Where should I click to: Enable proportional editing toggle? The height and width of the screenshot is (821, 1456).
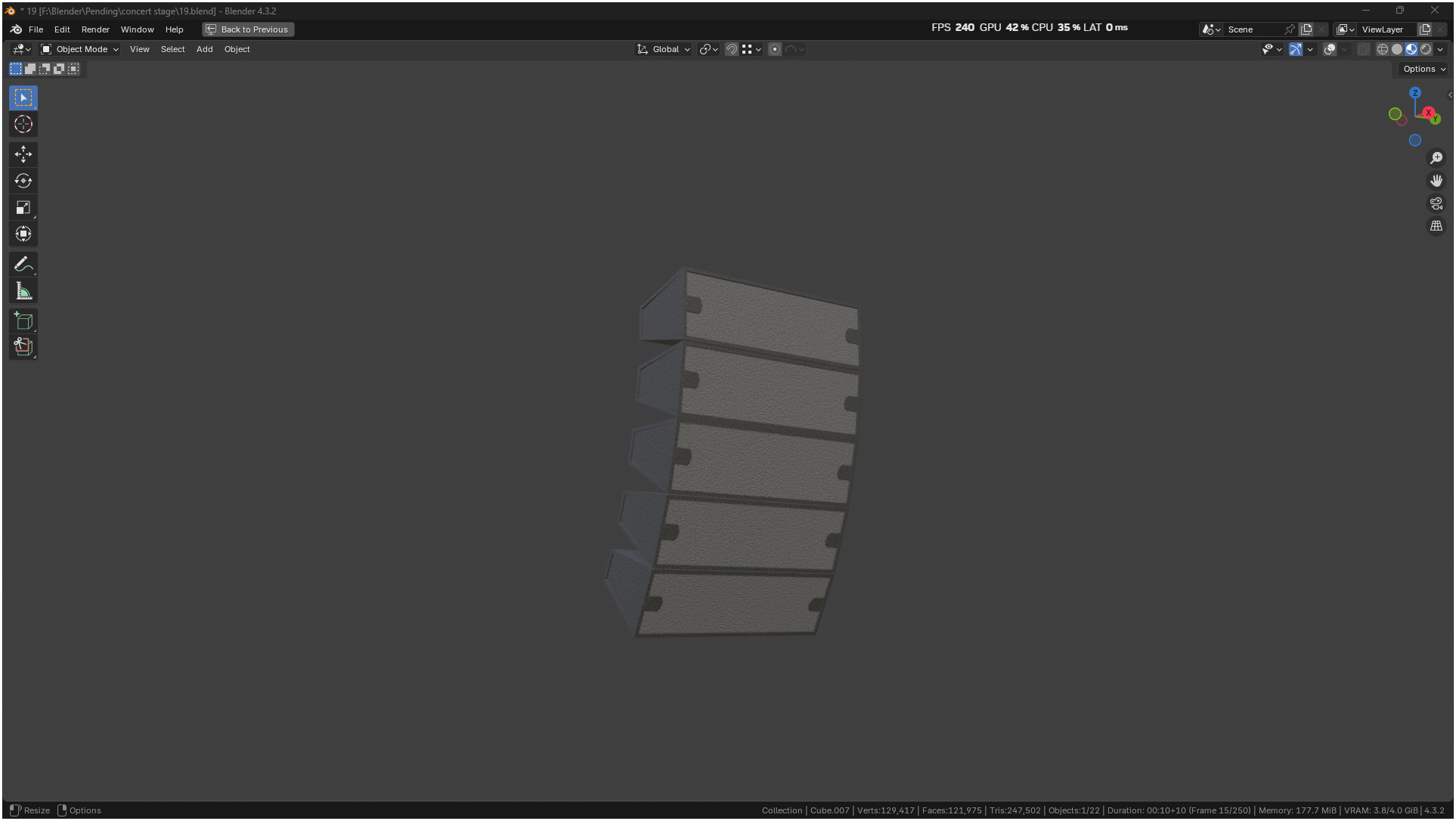coord(774,49)
